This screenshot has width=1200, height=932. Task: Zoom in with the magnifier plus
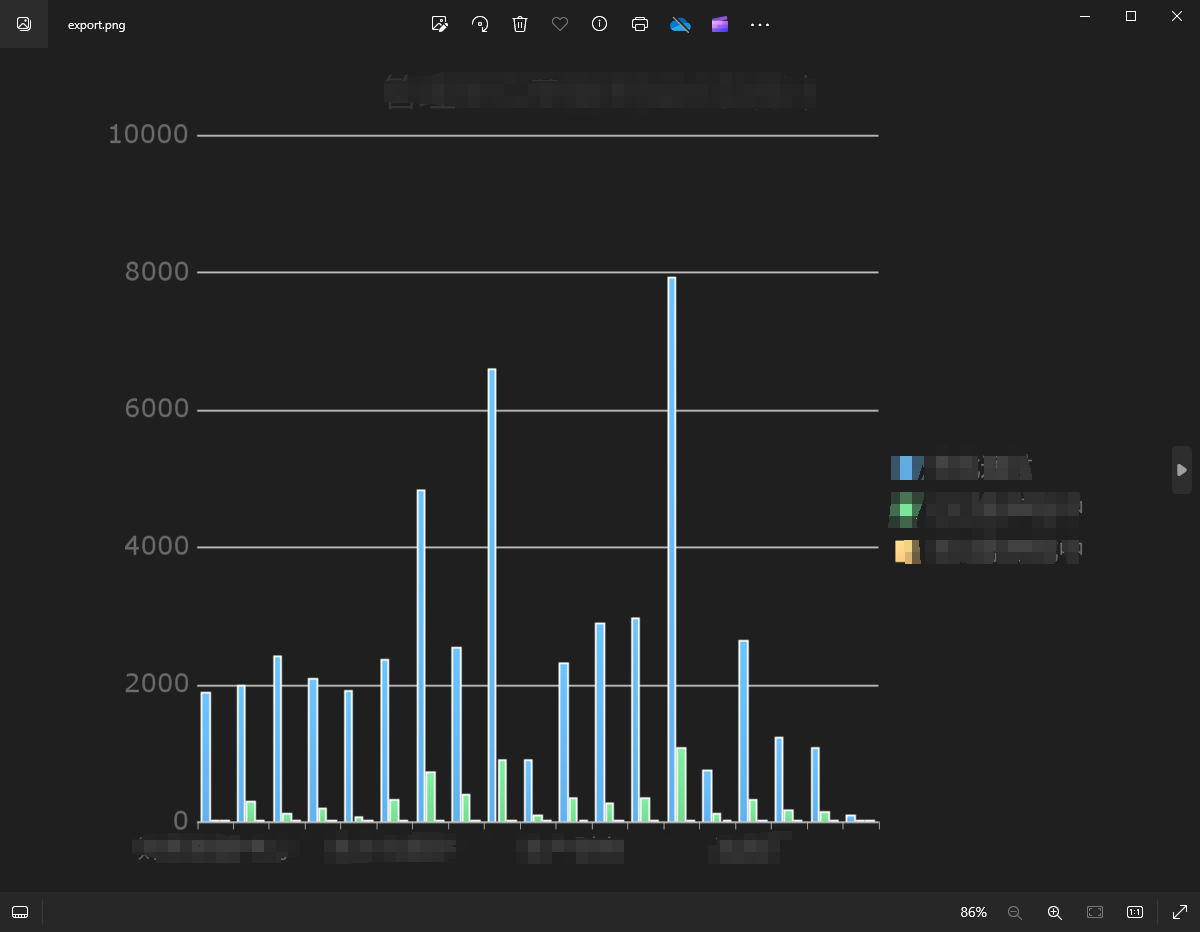point(1054,912)
